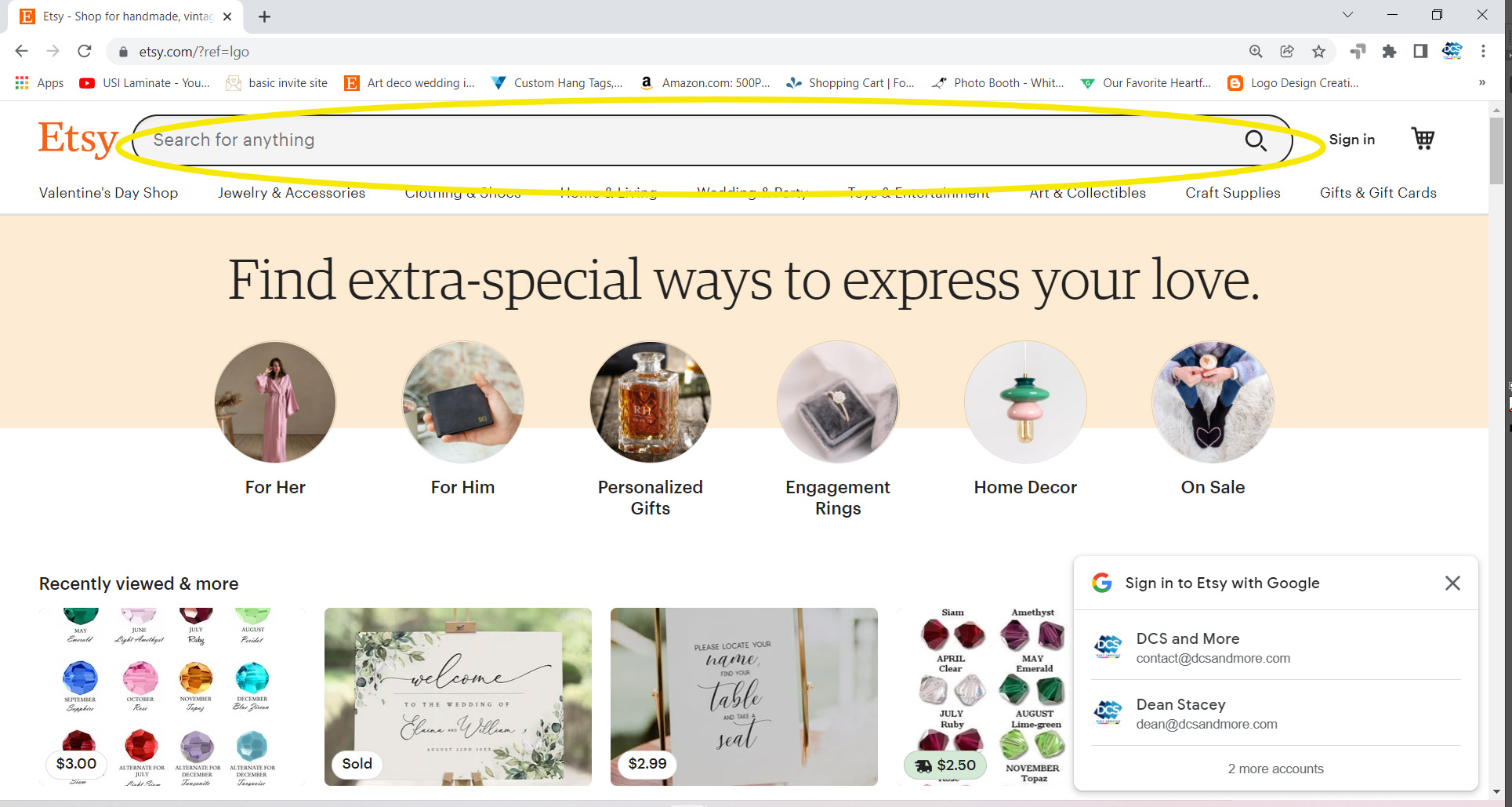Dismiss the Google sign-in popup
The image size is (1512, 807).
pyautogui.click(x=1452, y=583)
